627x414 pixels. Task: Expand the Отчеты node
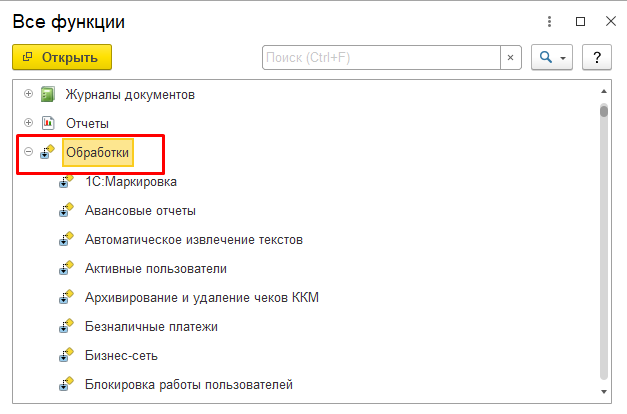28,122
